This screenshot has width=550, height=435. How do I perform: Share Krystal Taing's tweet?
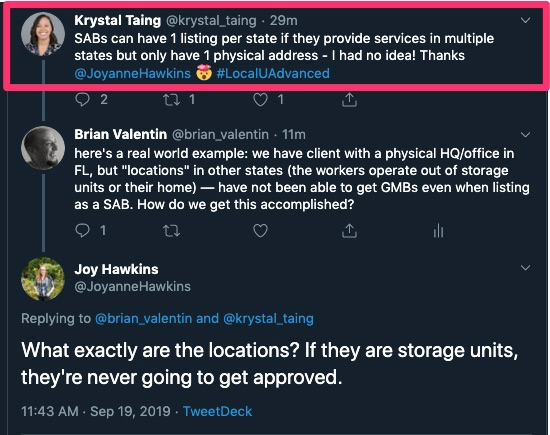point(349,100)
